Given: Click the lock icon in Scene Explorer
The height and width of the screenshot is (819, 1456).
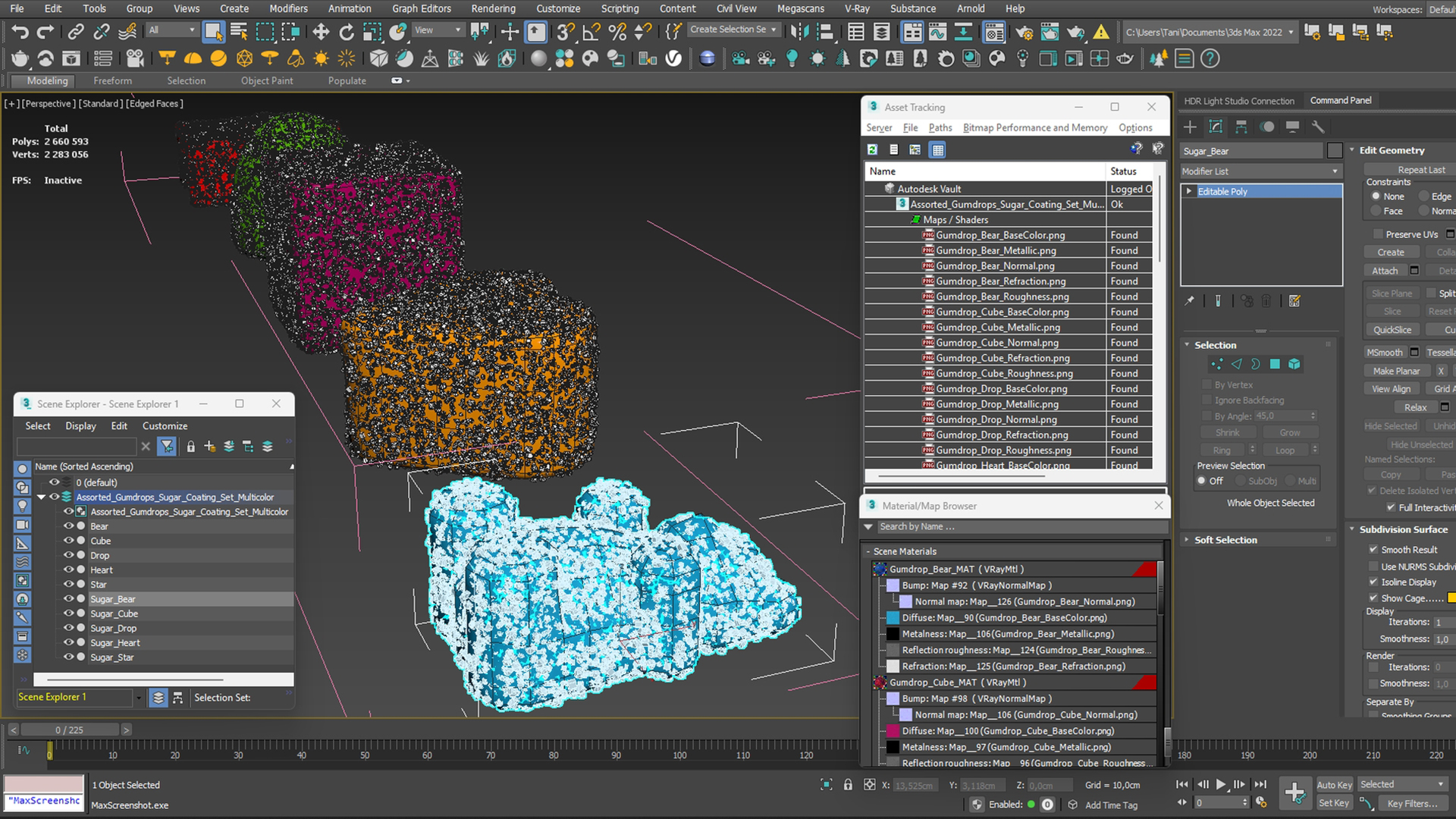Looking at the screenshot, I should tap(191, 447).
